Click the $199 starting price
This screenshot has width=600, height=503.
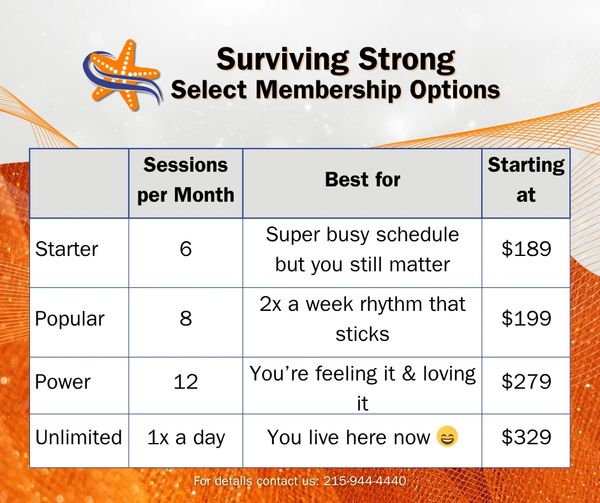point(526,319)
